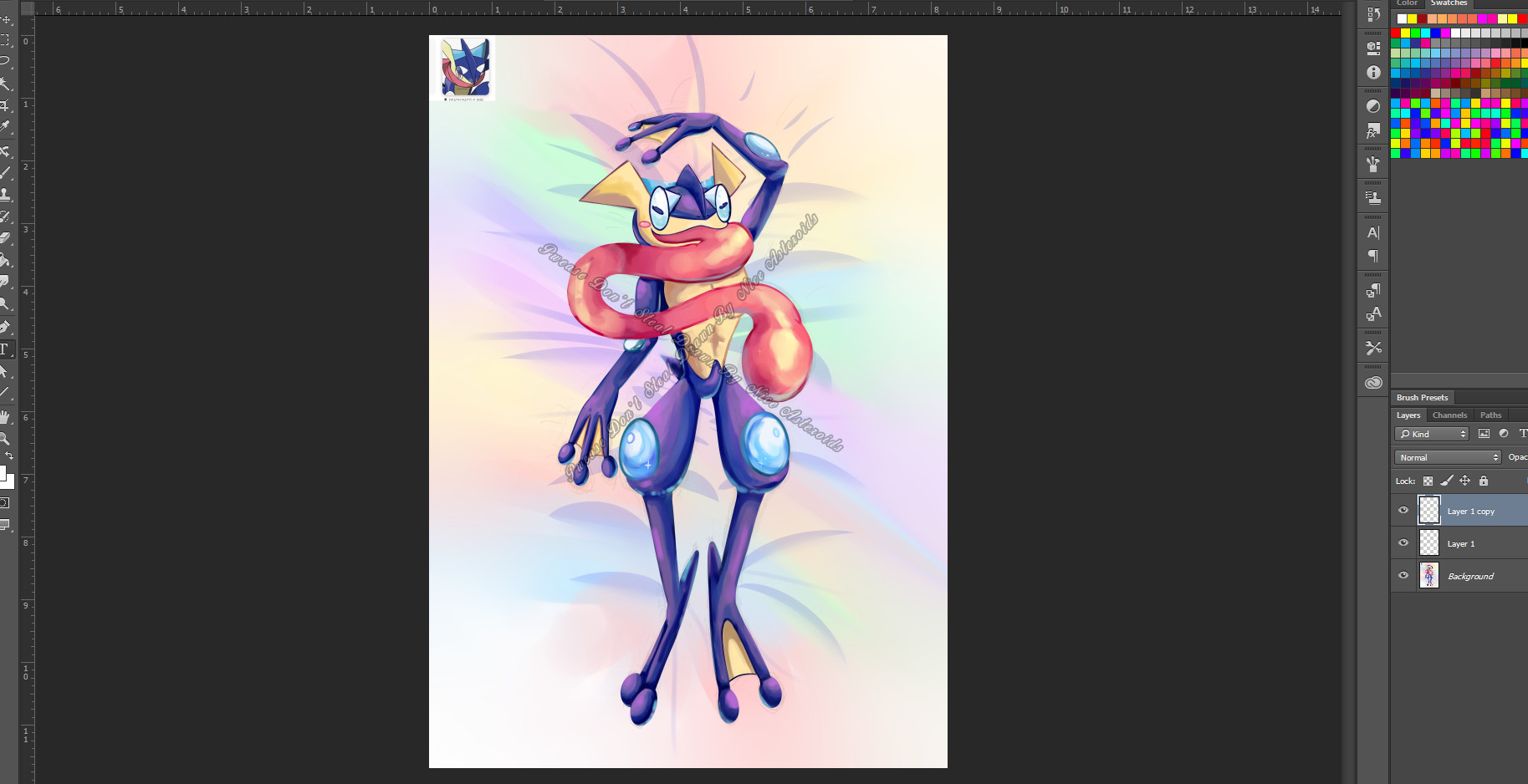Select the Horizontal Type tool
The width and height of the screenshot is (1528, 784).
[5, 349]
